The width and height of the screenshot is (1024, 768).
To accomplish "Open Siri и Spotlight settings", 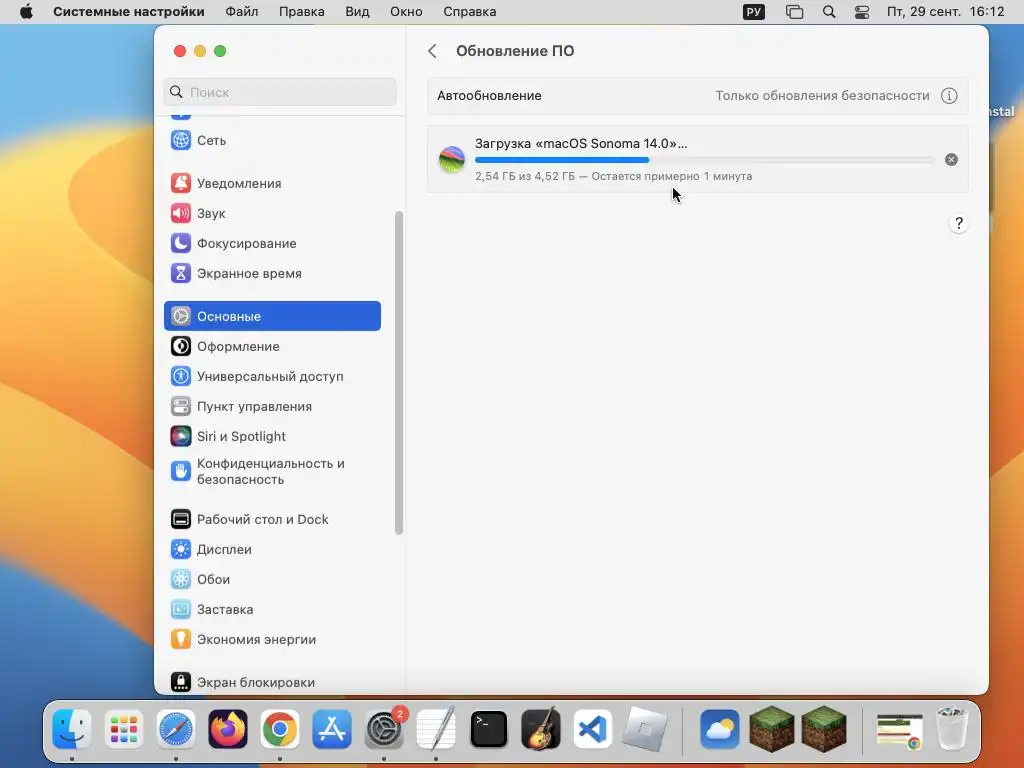I will pyautogui.click(x=272, y=436).
